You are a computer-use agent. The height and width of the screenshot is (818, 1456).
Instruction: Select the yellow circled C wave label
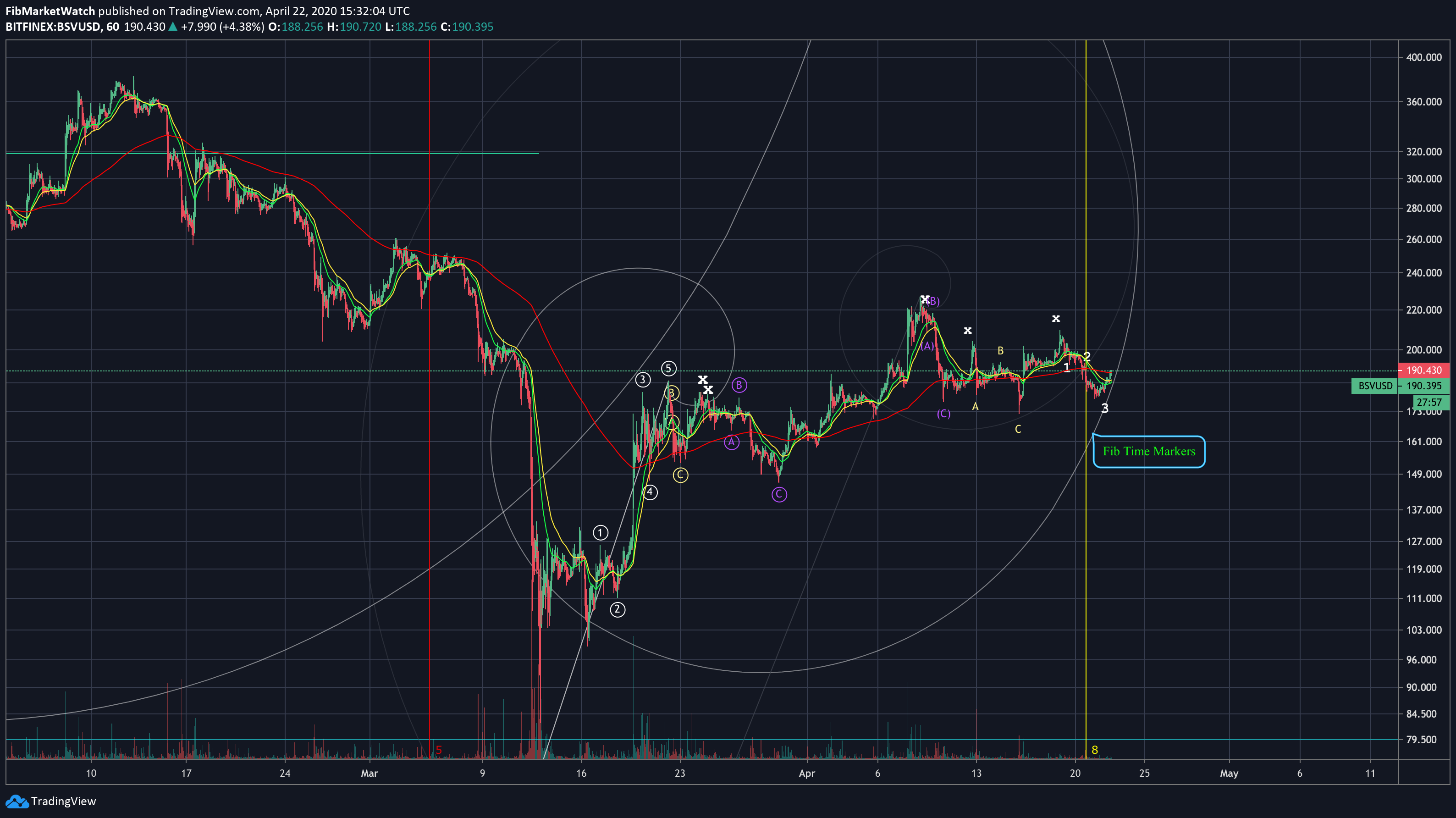tap(680, 475)
